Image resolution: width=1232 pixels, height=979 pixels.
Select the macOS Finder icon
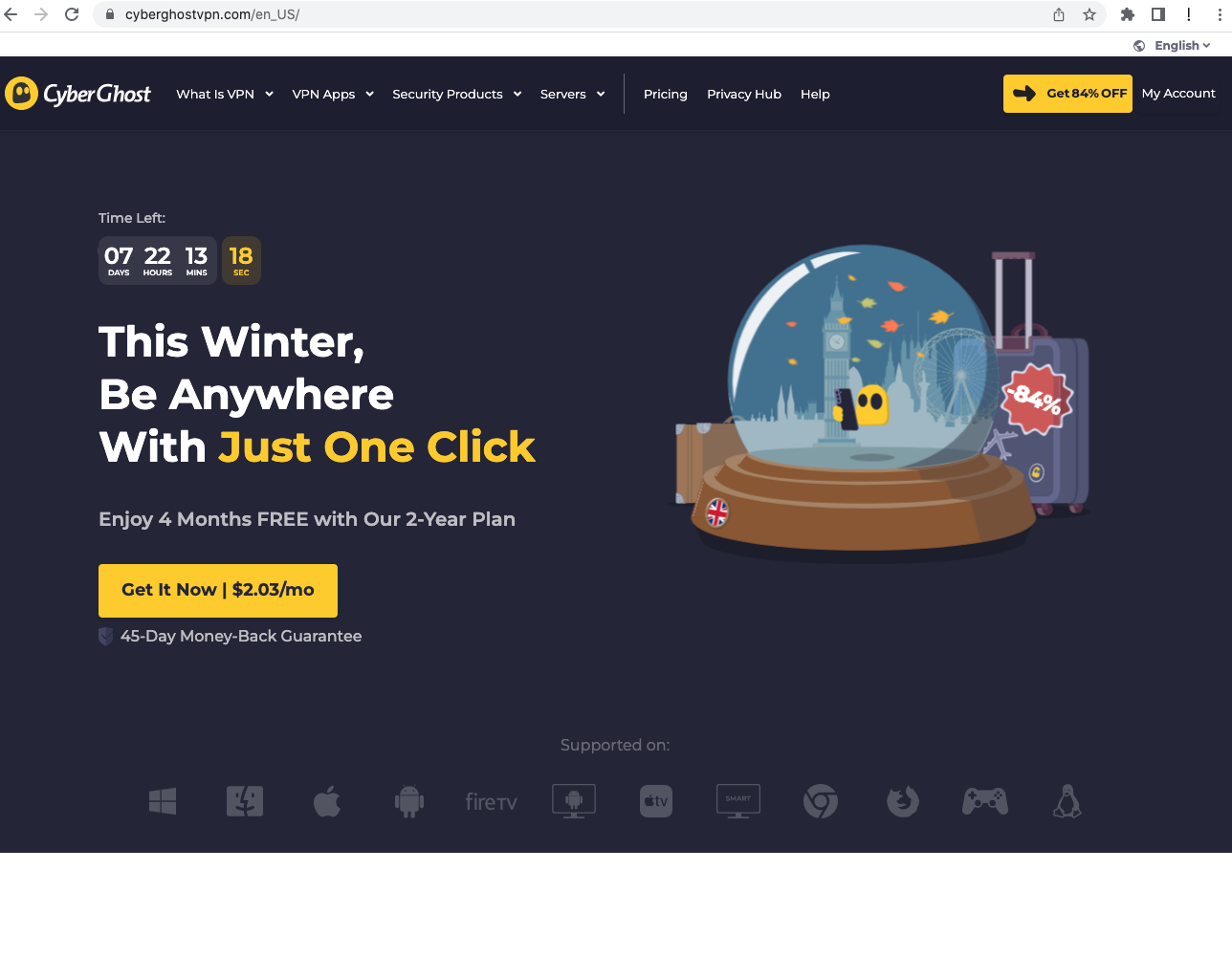point(245,801)
